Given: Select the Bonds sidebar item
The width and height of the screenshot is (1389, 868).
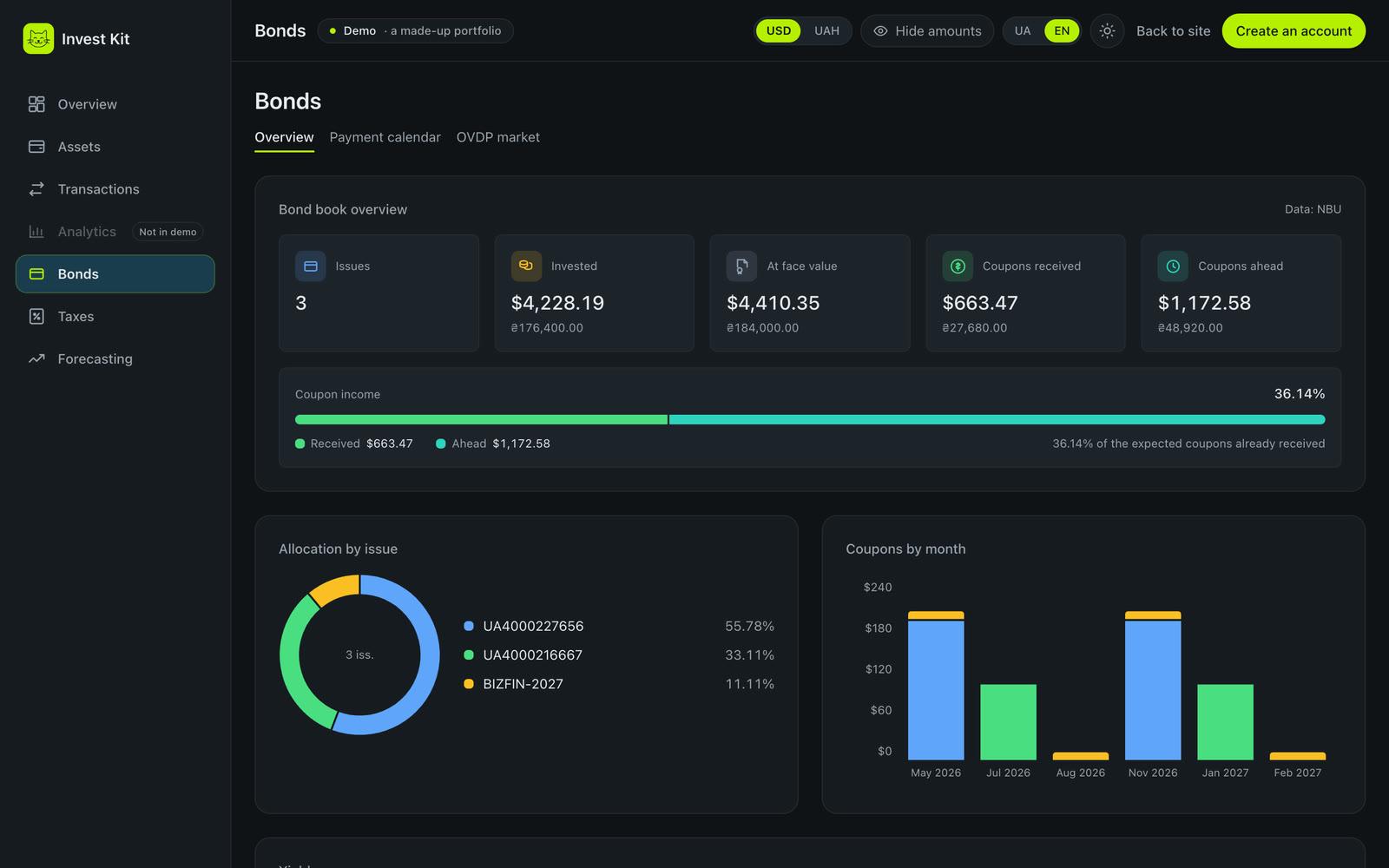Looking at the screenshot, I should 115,274.
